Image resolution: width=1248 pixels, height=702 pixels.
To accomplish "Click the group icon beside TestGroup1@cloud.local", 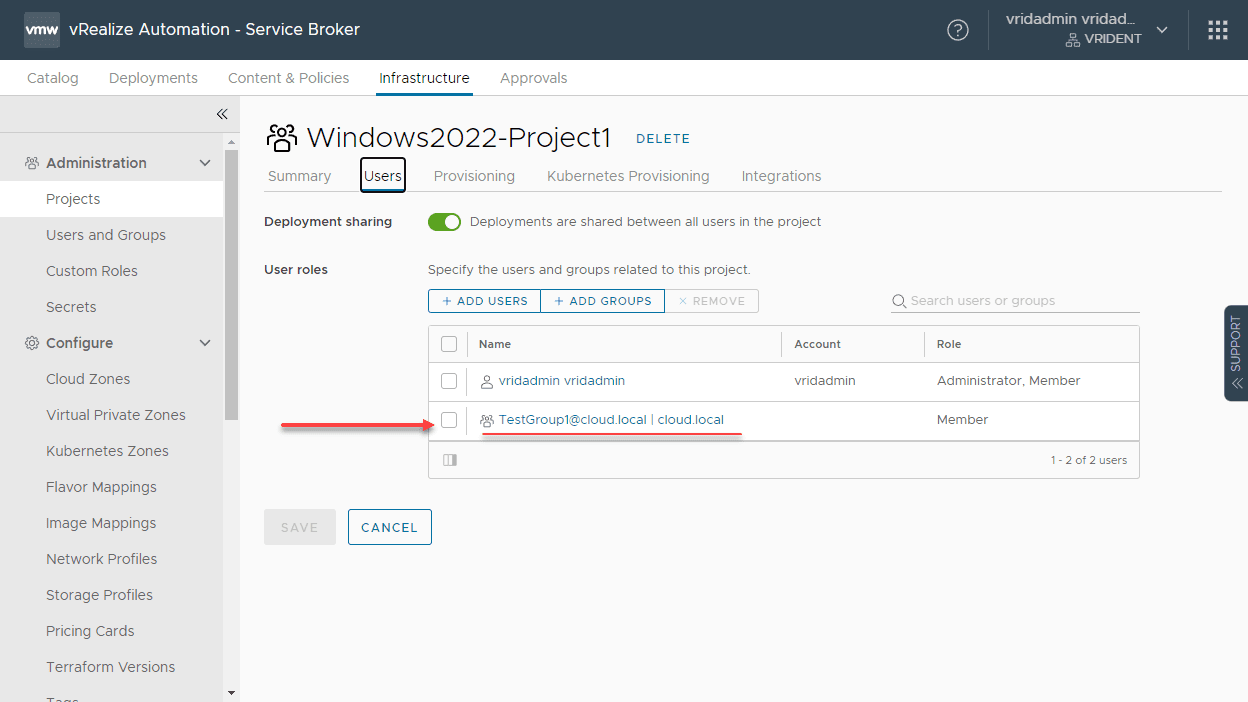I will pos(487,420).
